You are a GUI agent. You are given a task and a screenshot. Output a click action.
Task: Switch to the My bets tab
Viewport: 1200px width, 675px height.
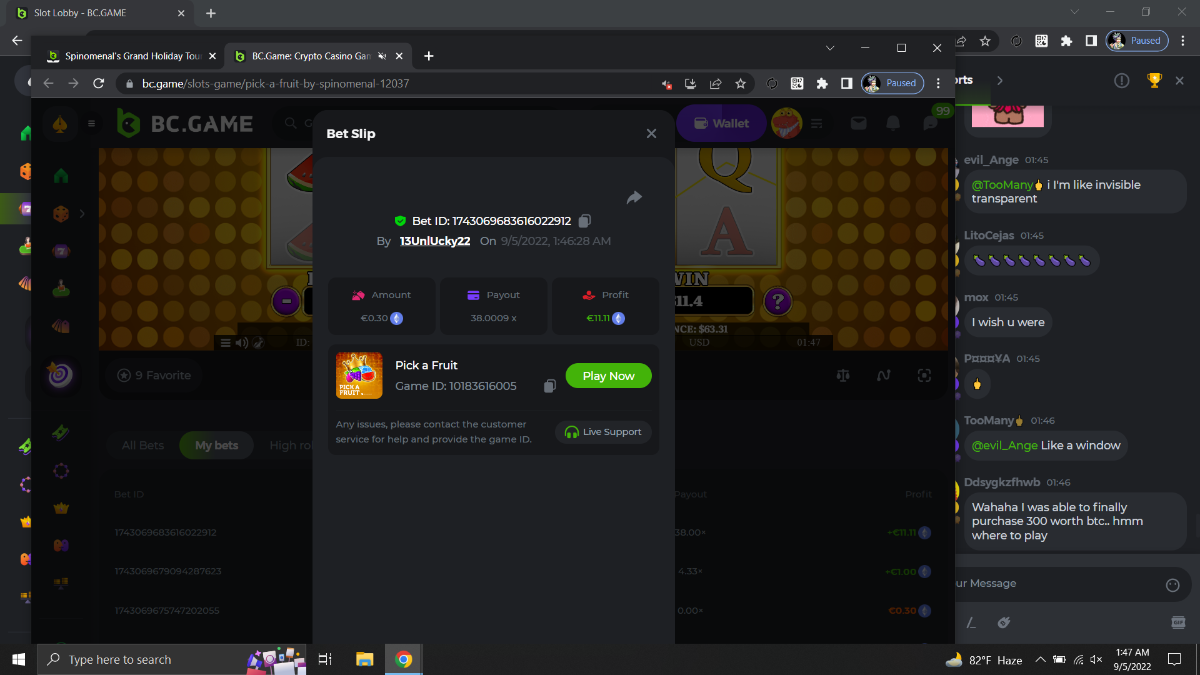click(x=217, y=445)
